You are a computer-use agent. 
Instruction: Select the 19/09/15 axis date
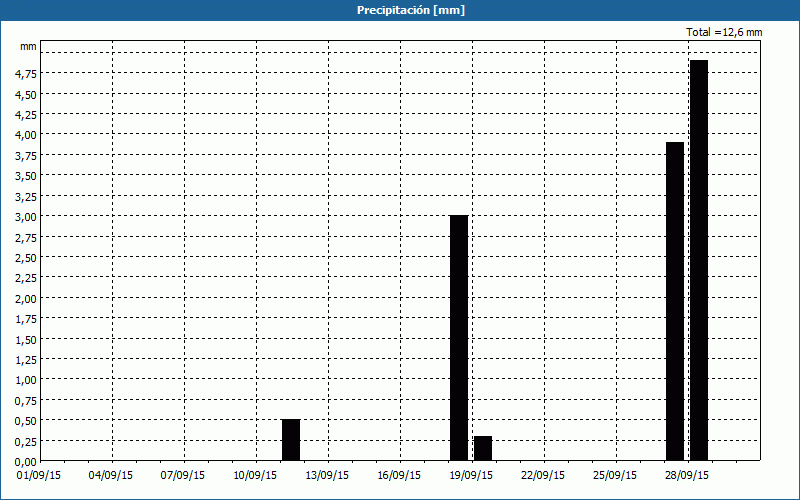click(x=471, y=476)
